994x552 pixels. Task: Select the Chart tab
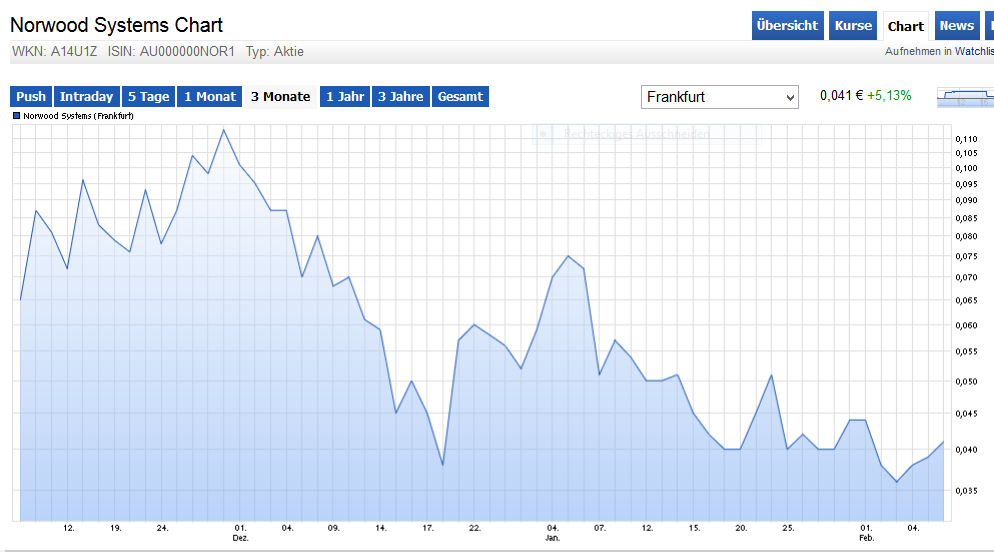tap(906, 26)
